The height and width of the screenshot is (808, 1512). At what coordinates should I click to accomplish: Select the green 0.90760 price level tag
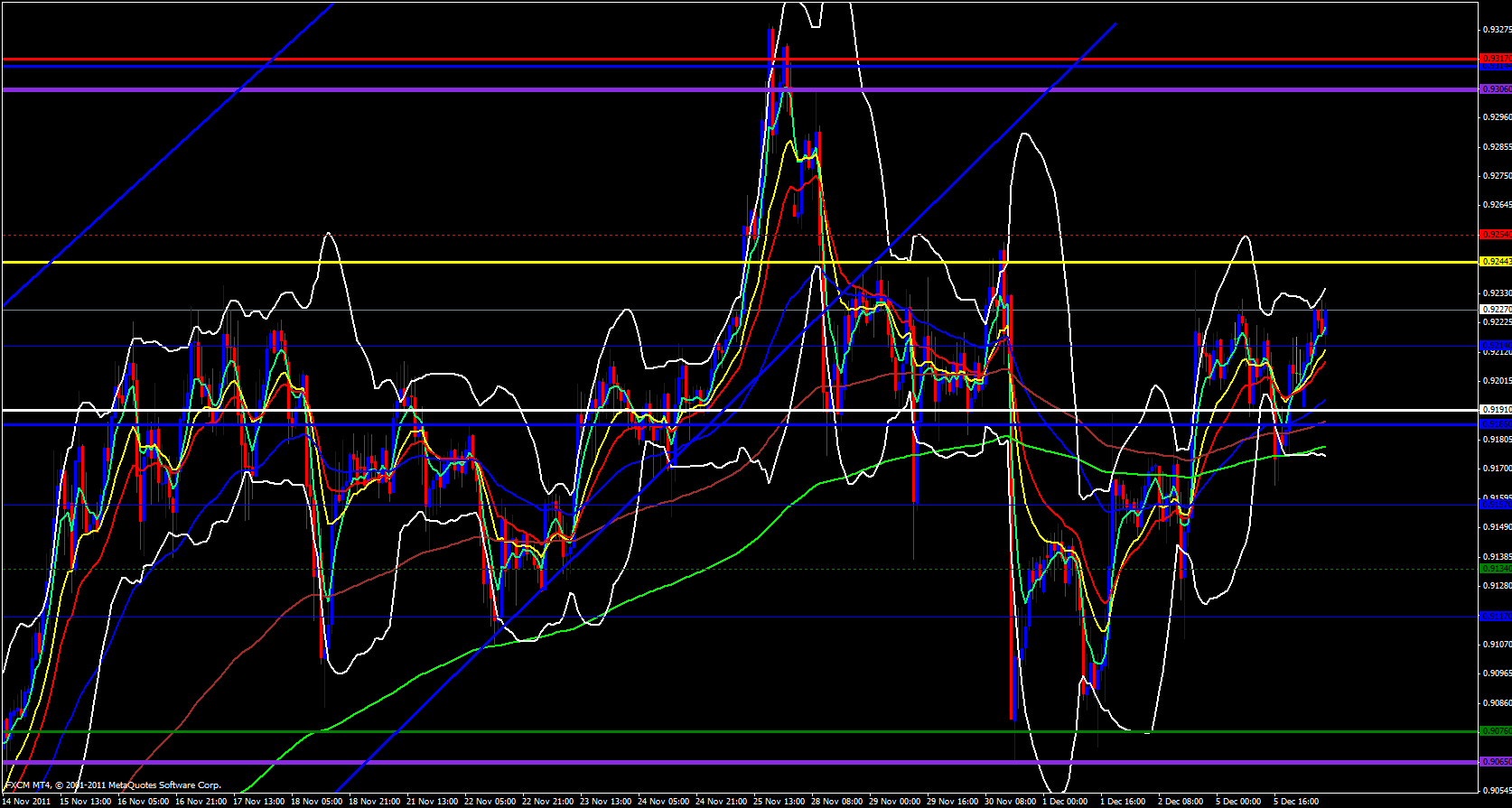tap(1496, 731)
